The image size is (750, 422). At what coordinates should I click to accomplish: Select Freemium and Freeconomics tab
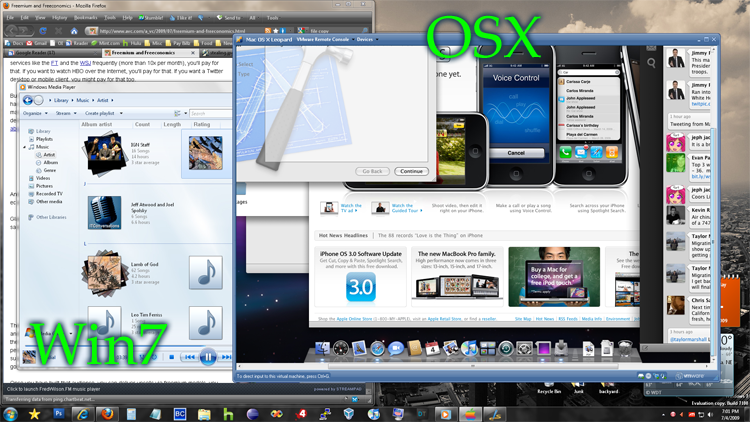[x=149, y=53]
